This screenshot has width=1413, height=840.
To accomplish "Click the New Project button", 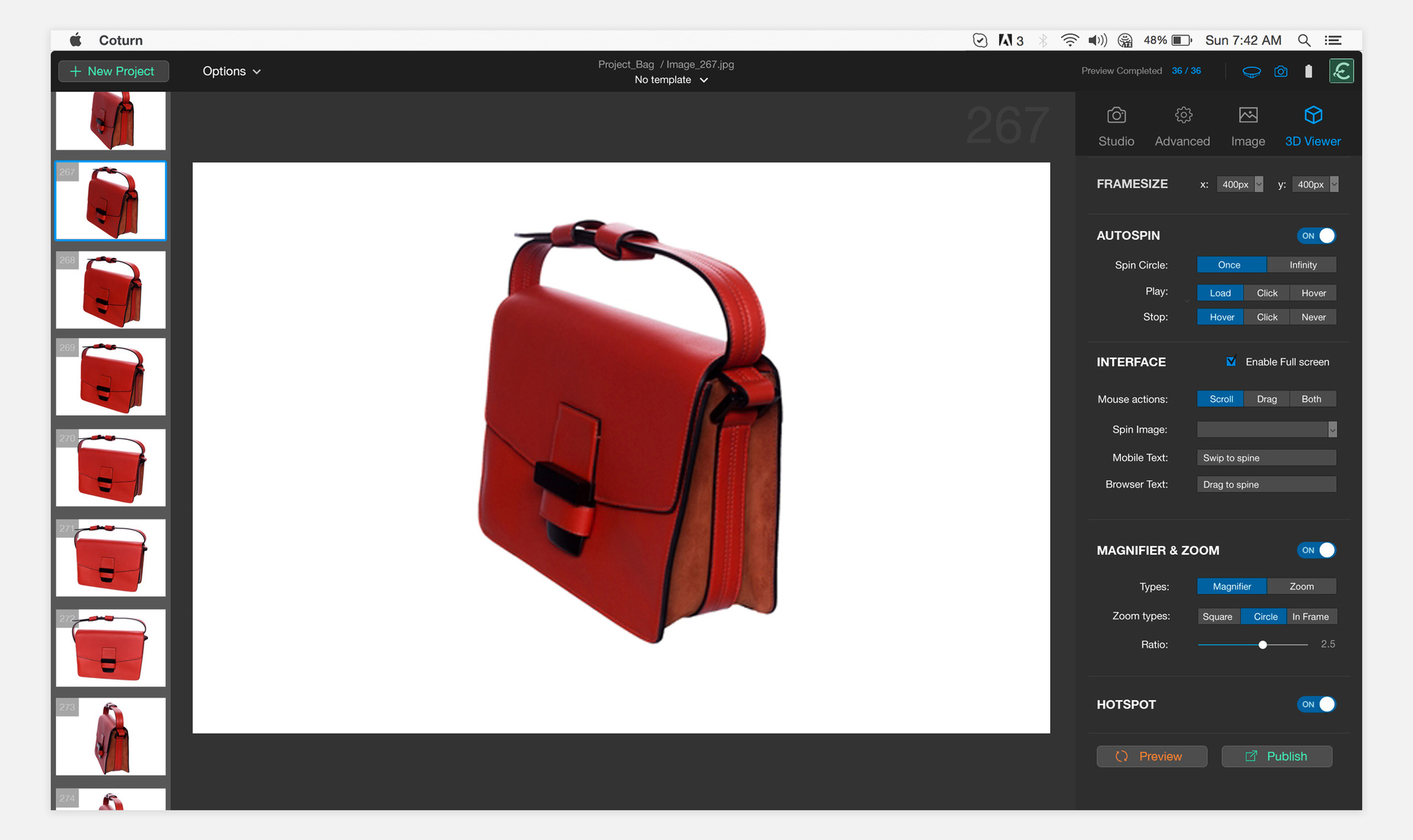I will 113,71.
